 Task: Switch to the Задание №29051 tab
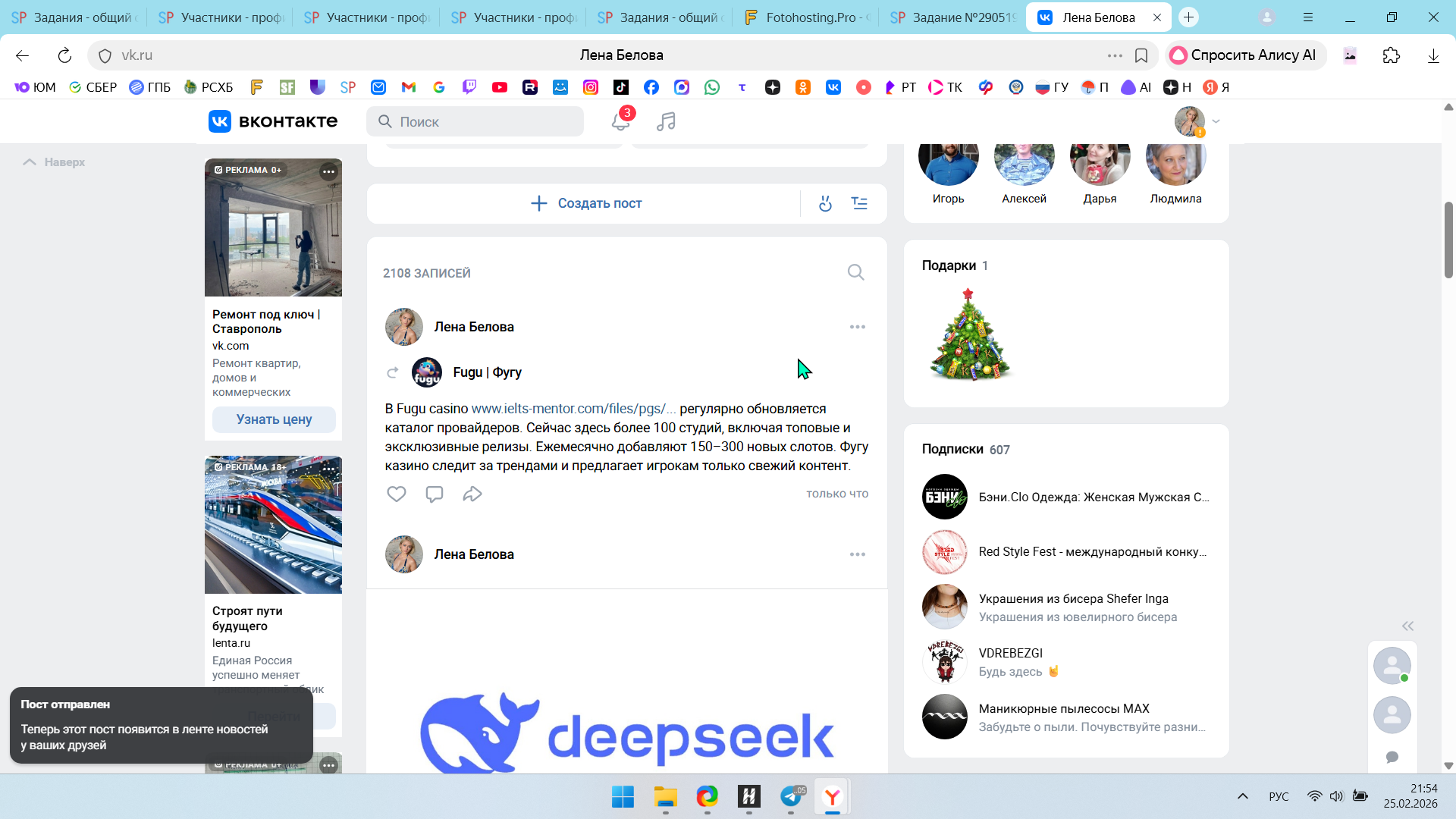coord(954,17)
